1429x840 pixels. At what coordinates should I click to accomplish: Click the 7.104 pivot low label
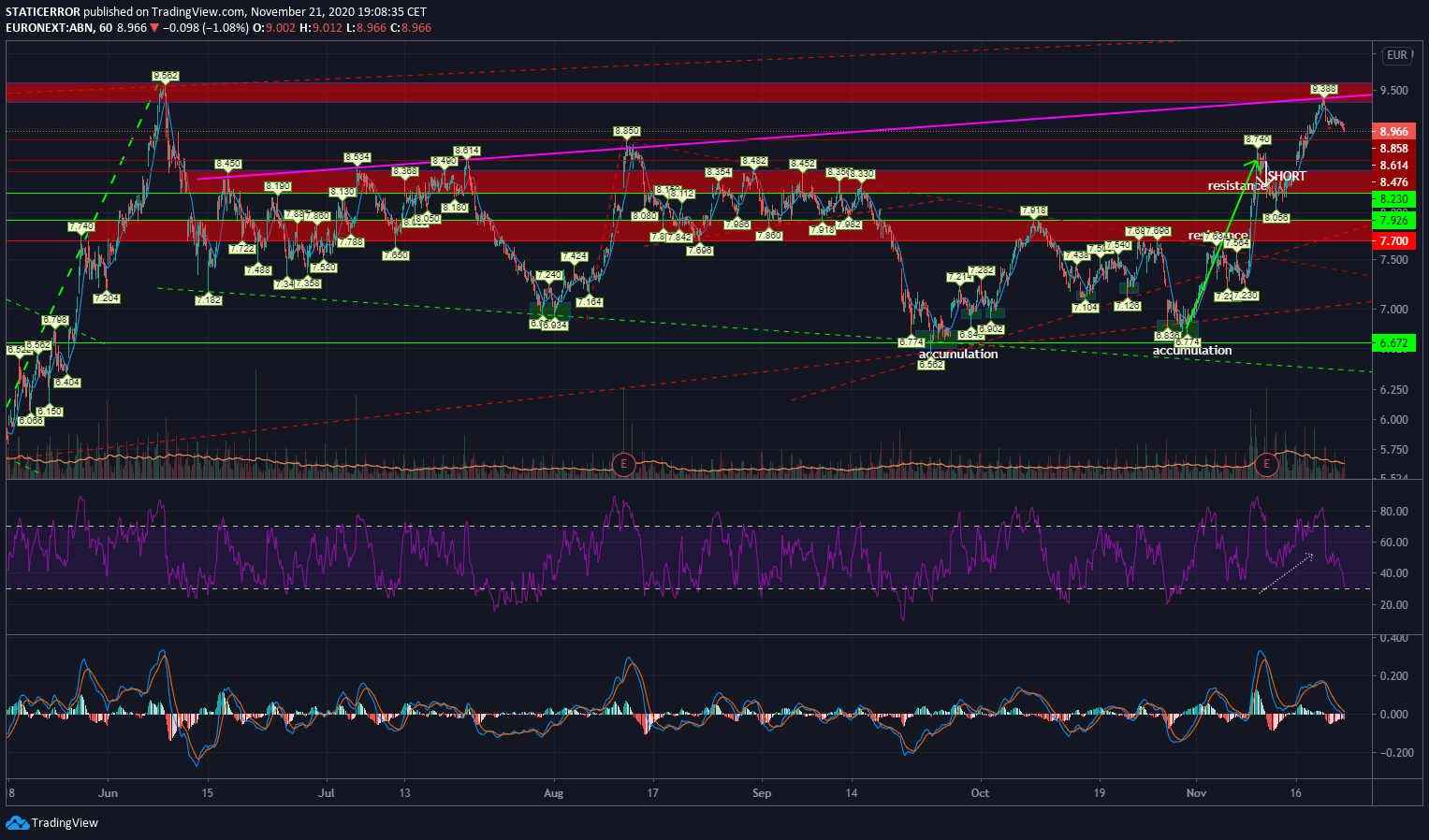1086,307
